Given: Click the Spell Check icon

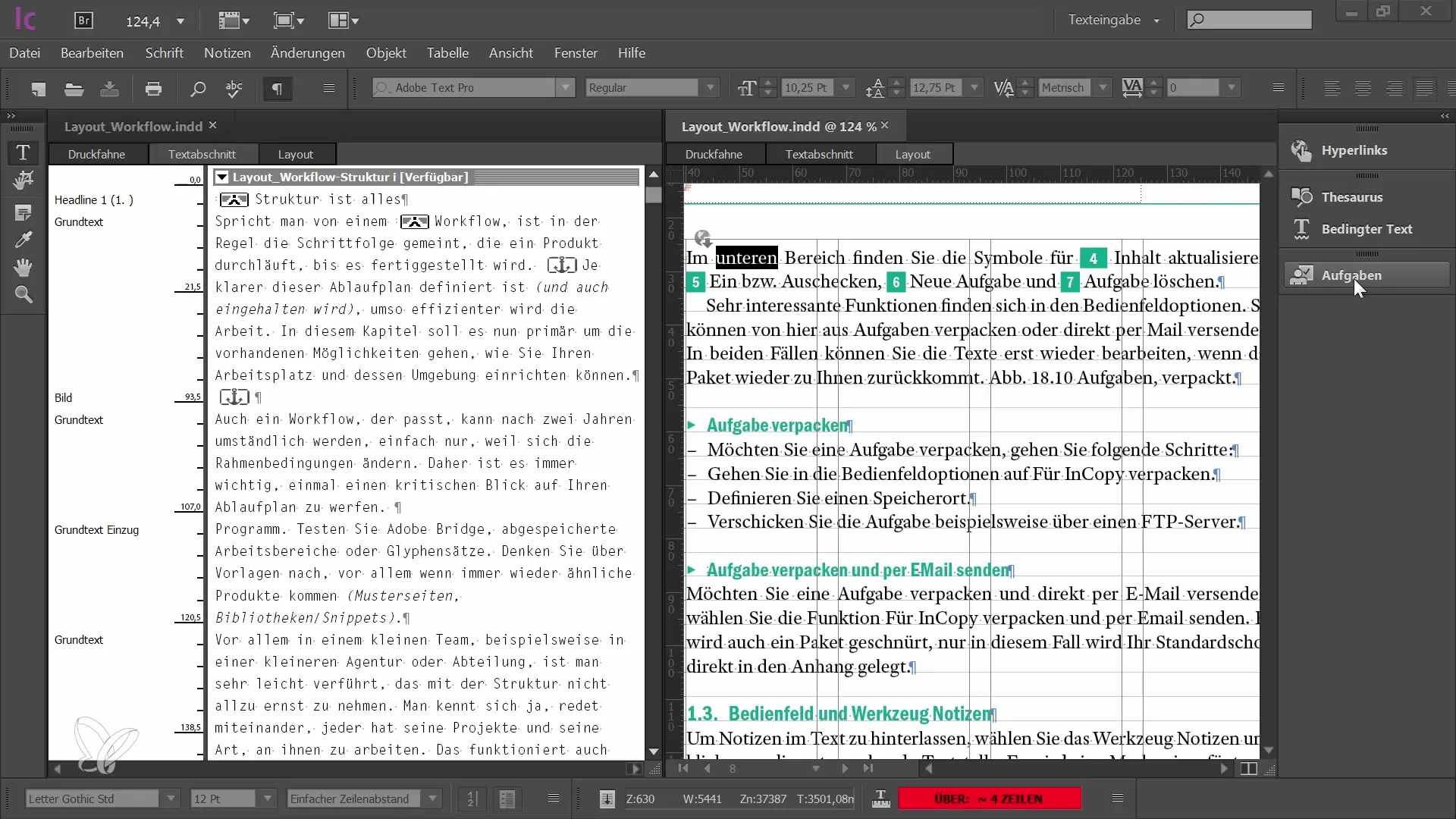Looking at the screenshot, I should click(233, 90).
